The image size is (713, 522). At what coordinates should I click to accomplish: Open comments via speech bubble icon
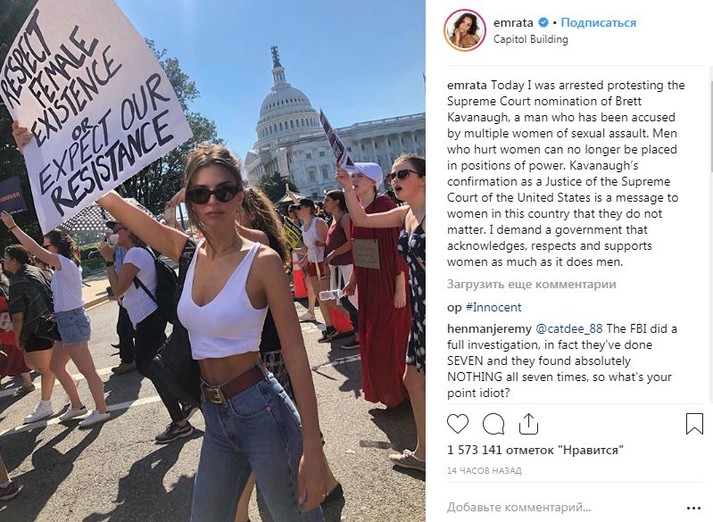click(493, 424)
